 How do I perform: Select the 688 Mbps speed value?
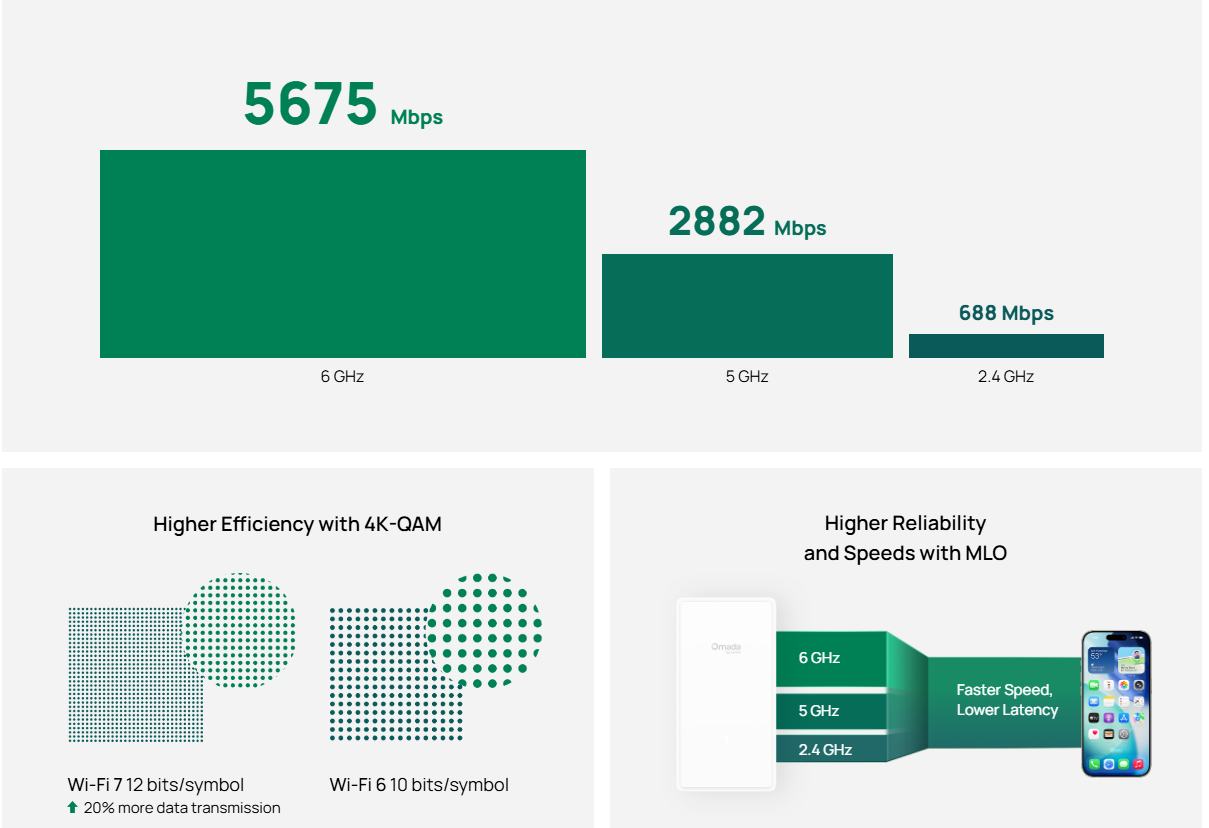1006,313
